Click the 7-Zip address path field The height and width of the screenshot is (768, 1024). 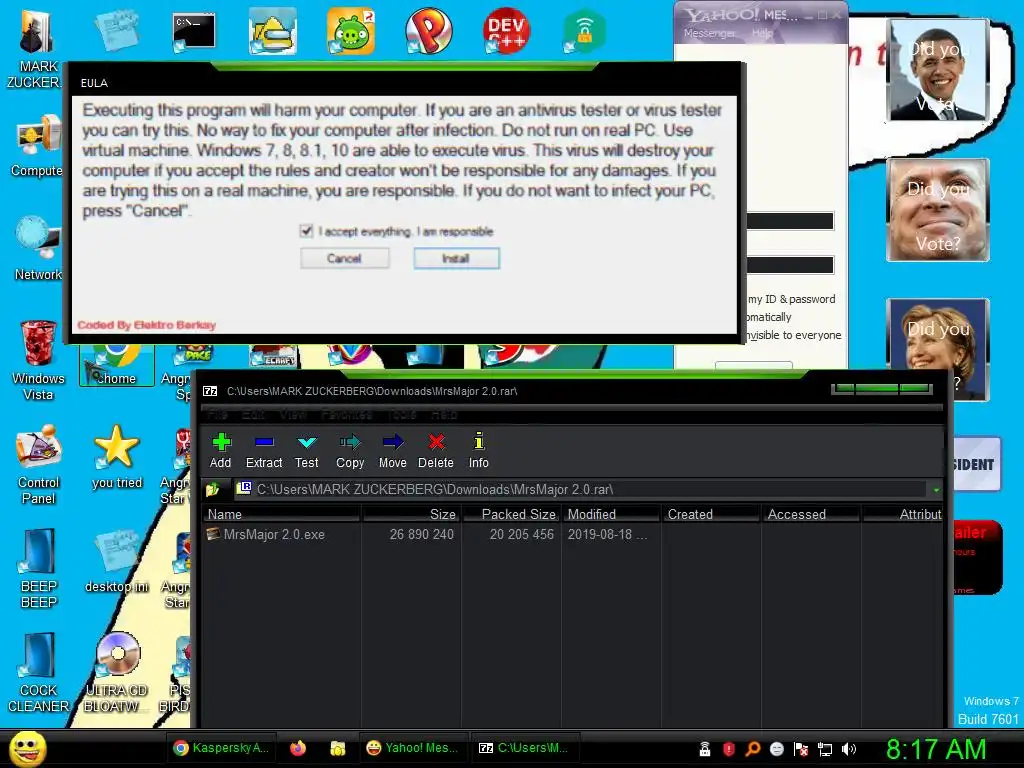coord(581,489)
